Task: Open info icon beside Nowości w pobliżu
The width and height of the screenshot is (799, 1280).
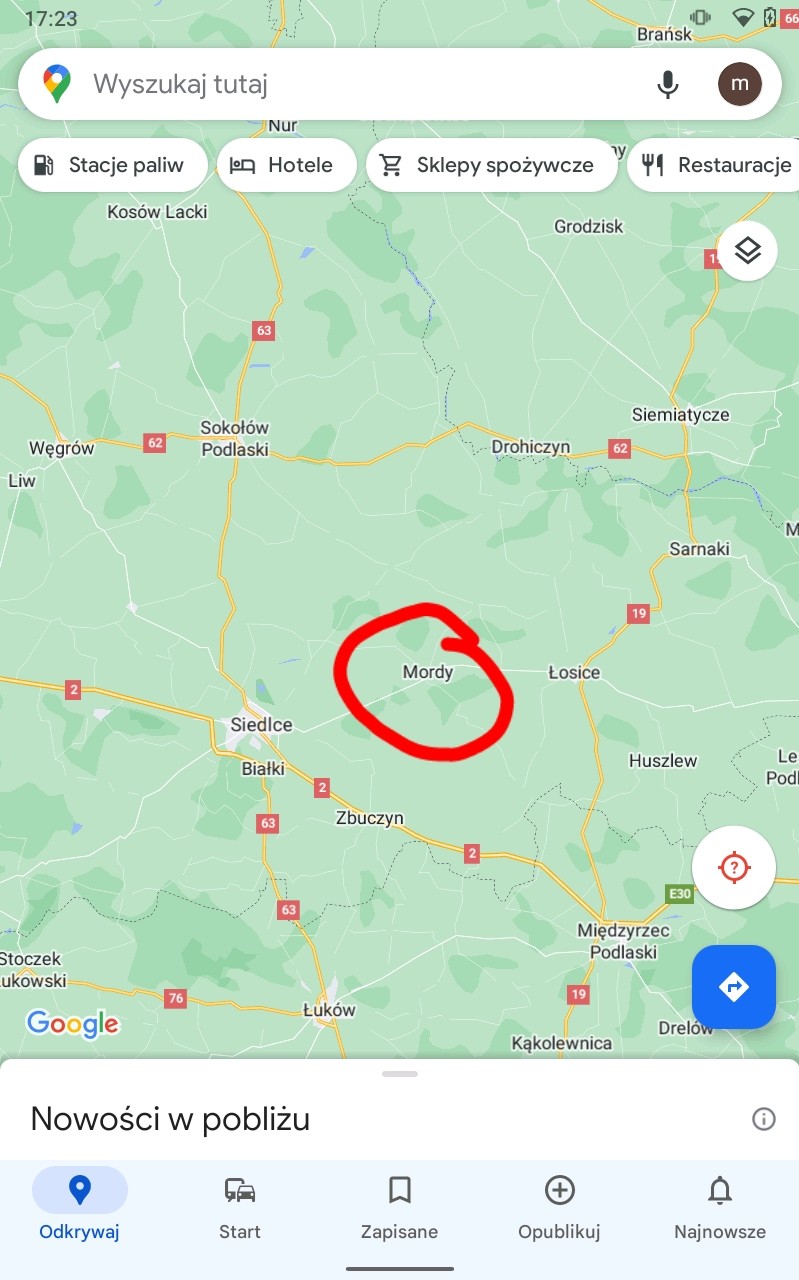Action: pyautogui.click(x=763, y=1119)
